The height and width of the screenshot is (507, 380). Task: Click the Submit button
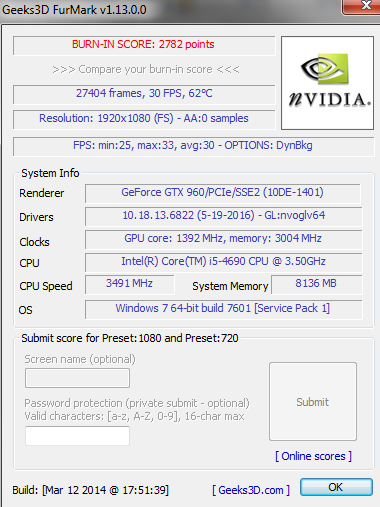point(313,402)
